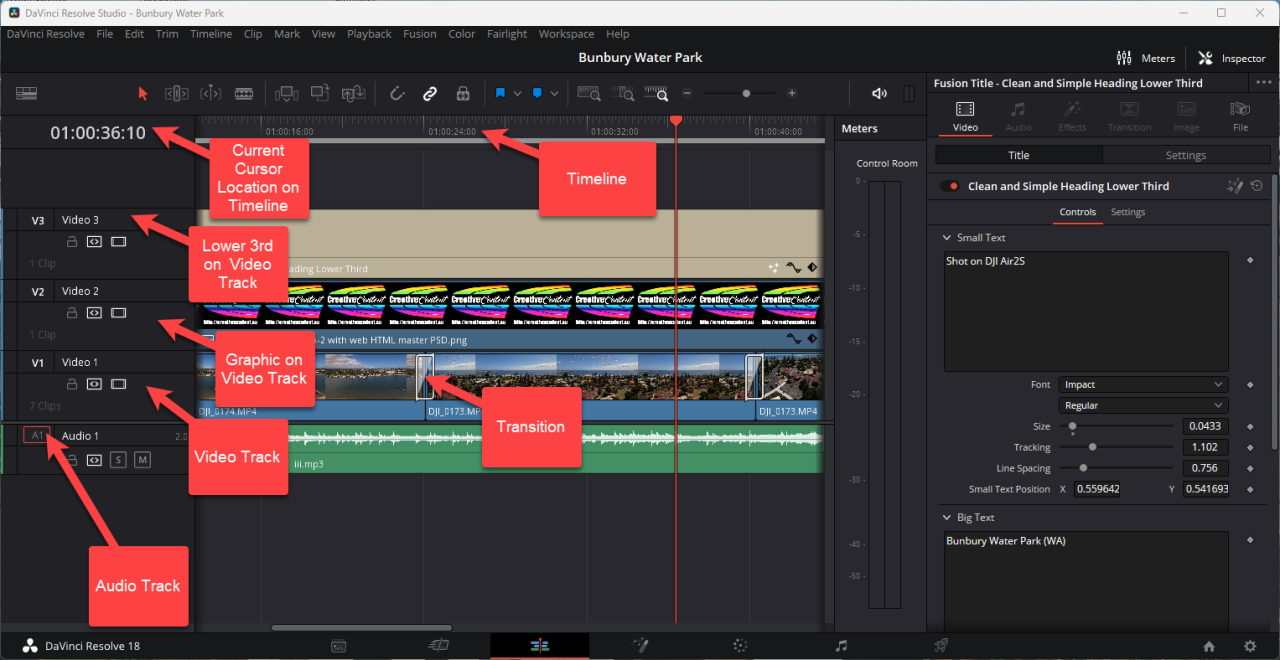Go to the Fairlight audio page
1280x660 pixels.
coord(840,646)
